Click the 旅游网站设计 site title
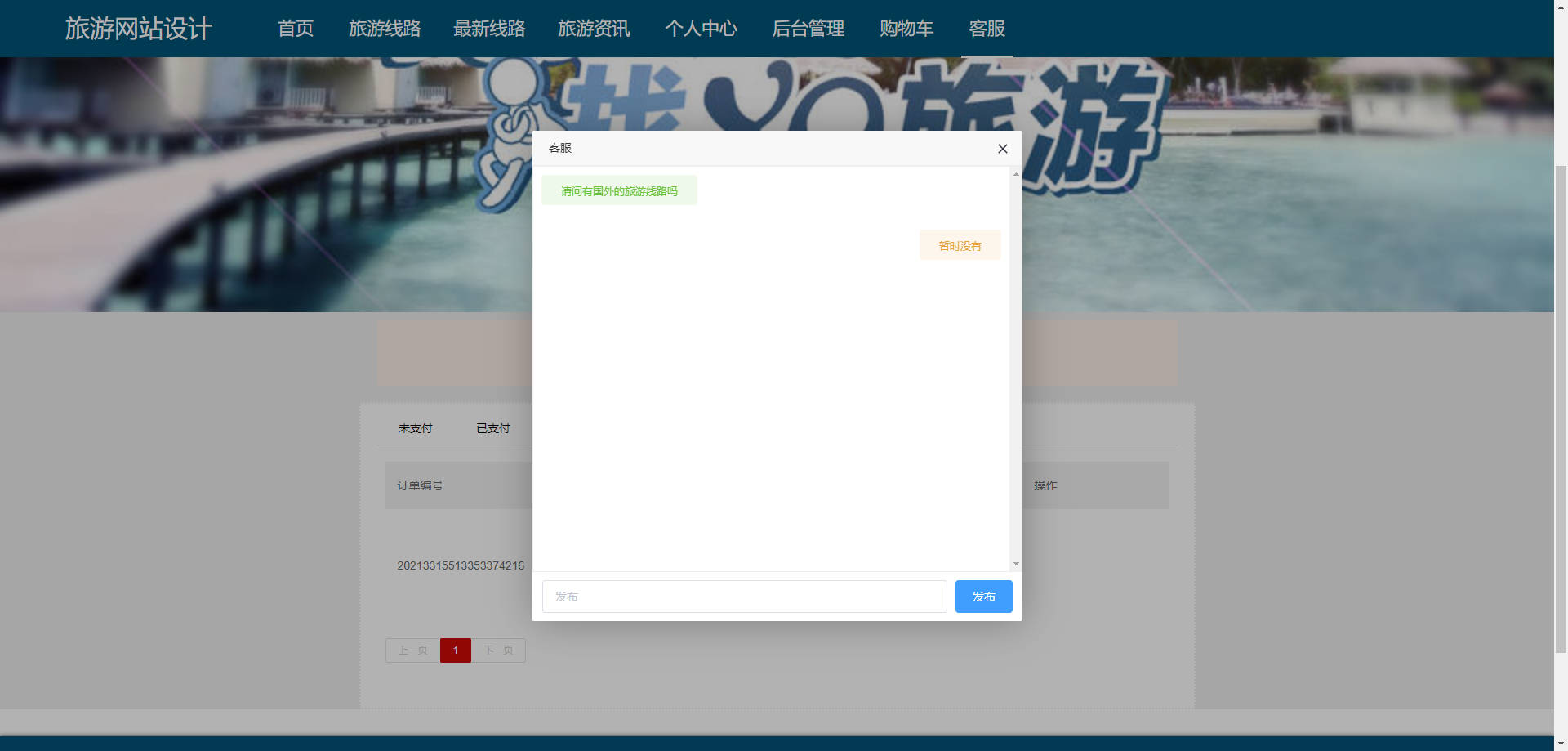Viewport: 1568px width, 751px height. pyautogui.click(x=139, y=29)
